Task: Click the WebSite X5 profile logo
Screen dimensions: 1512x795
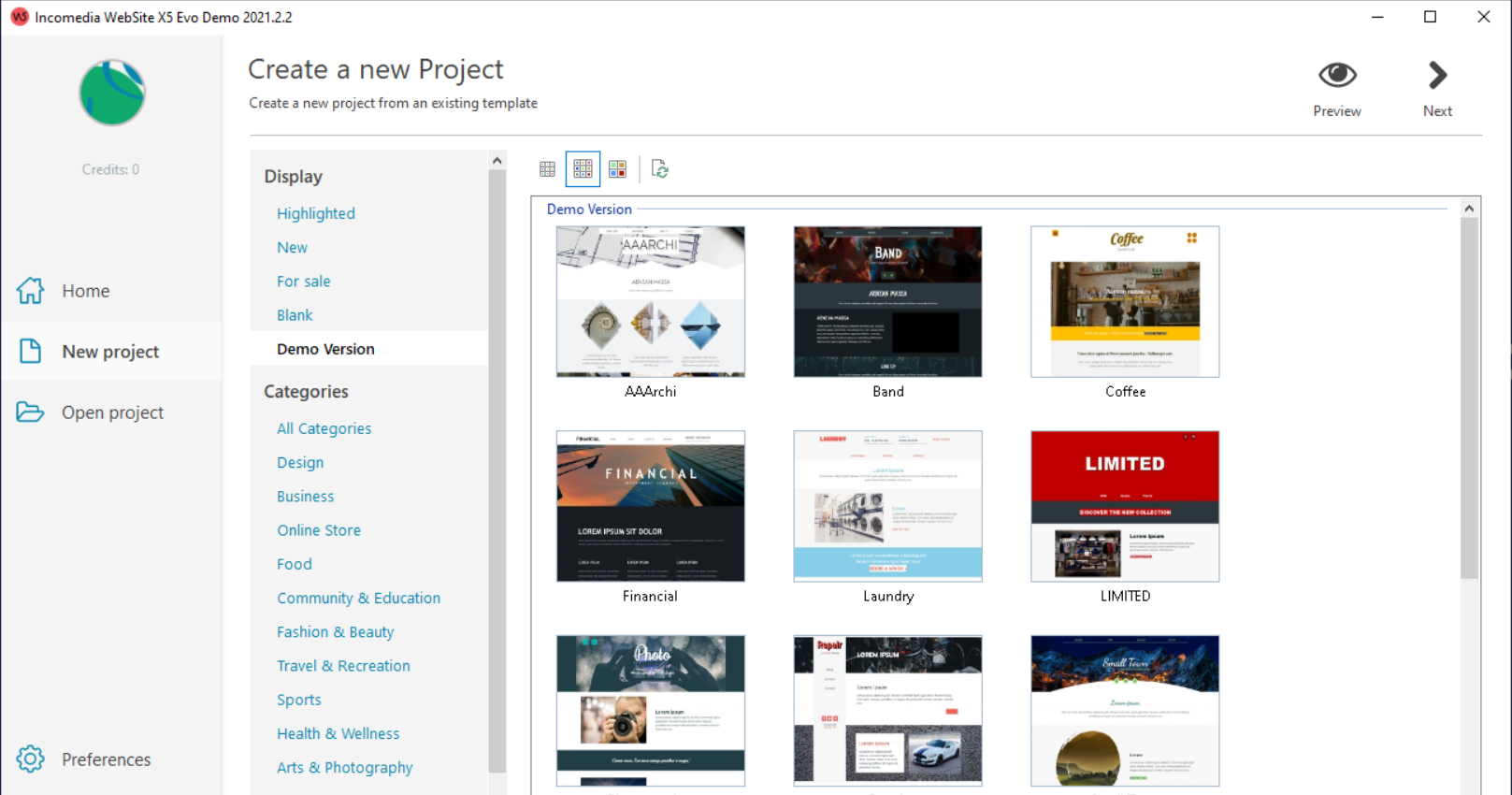Action: pos(112,93)
